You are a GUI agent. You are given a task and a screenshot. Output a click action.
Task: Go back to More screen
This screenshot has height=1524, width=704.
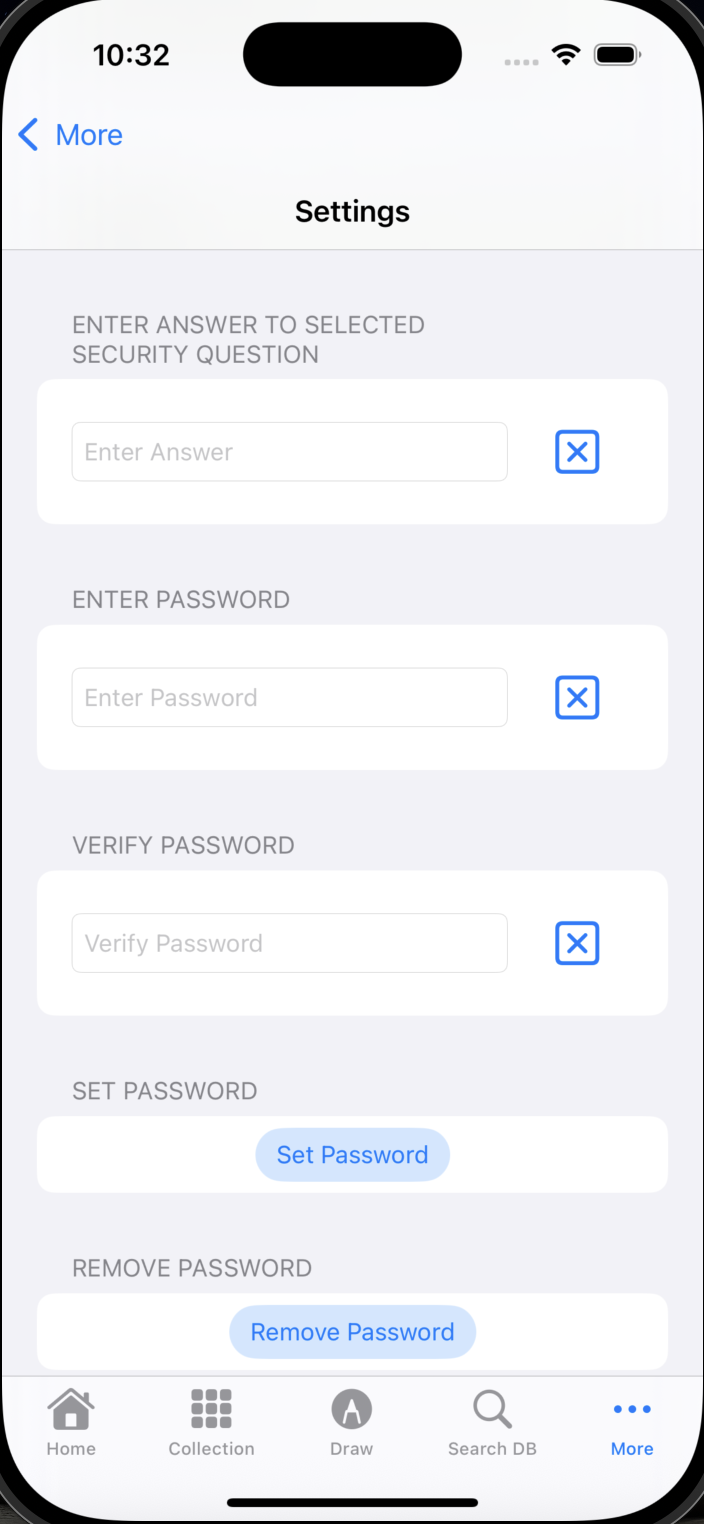click(x=89, y=135)
